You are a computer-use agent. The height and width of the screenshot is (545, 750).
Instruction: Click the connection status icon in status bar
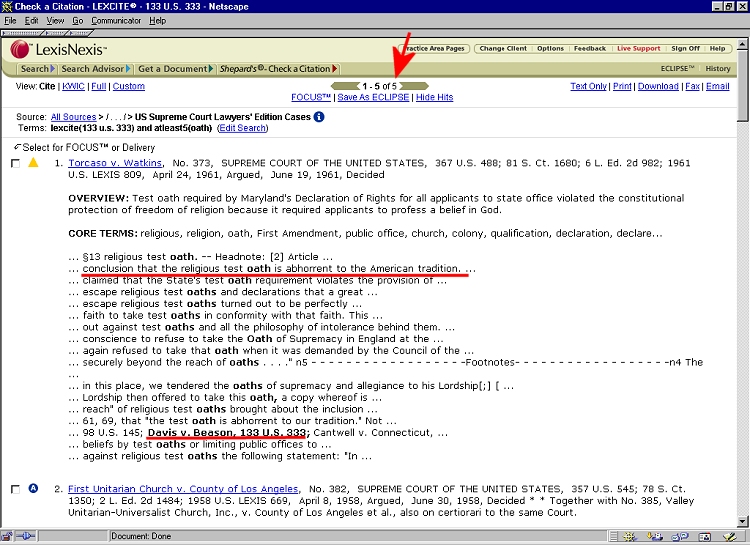click(x=26, y=536)
